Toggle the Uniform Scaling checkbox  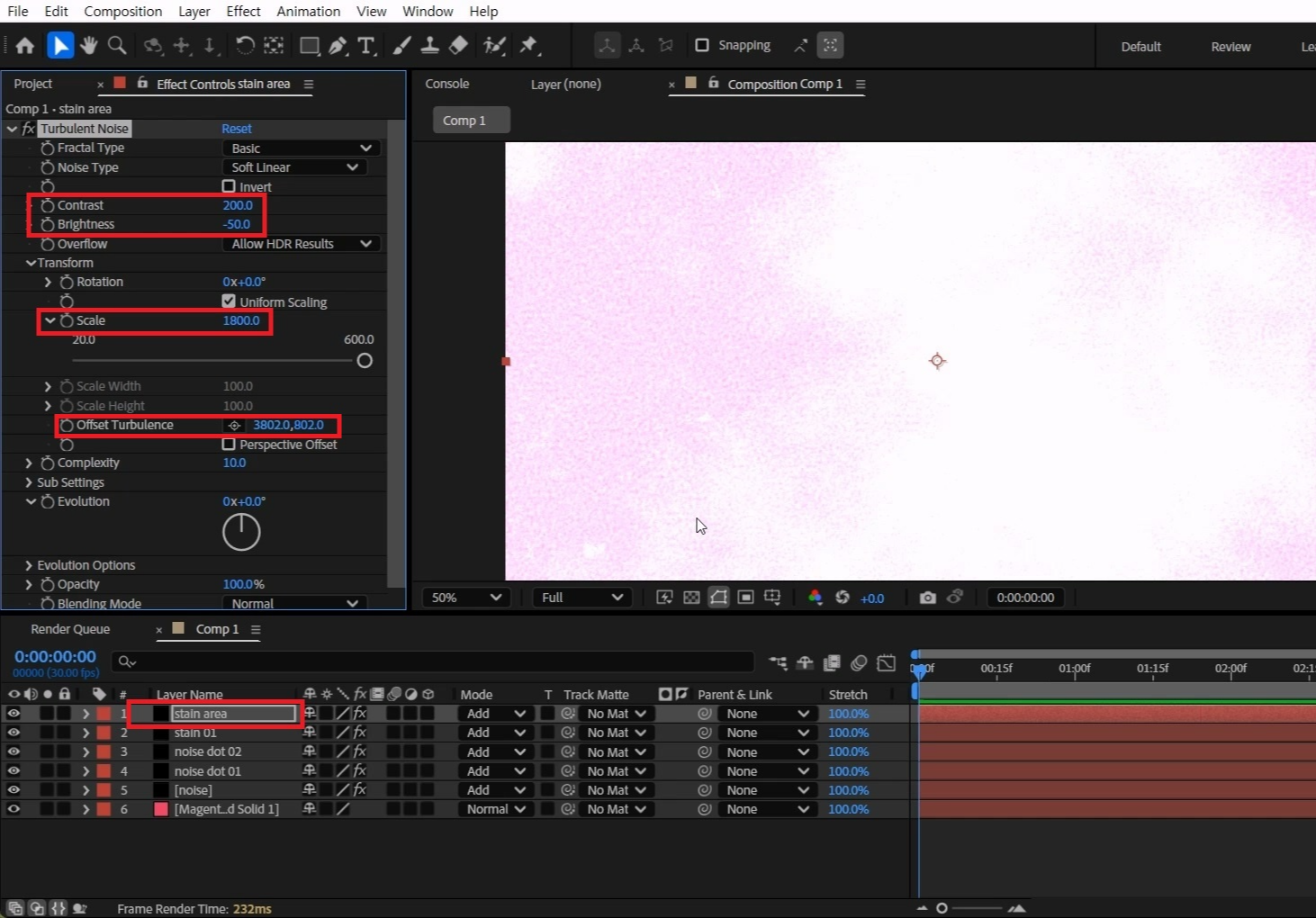(x=229, y=301)
